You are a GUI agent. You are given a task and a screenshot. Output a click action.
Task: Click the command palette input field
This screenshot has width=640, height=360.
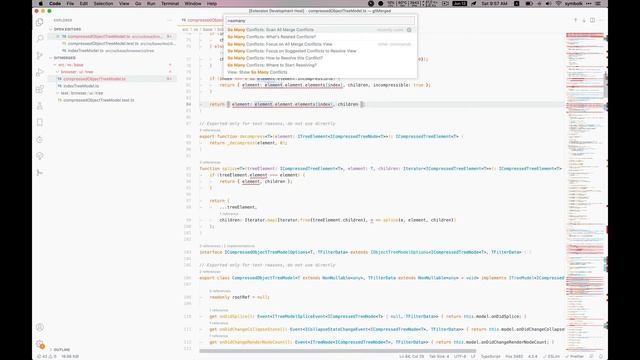(x=320, y=20)
